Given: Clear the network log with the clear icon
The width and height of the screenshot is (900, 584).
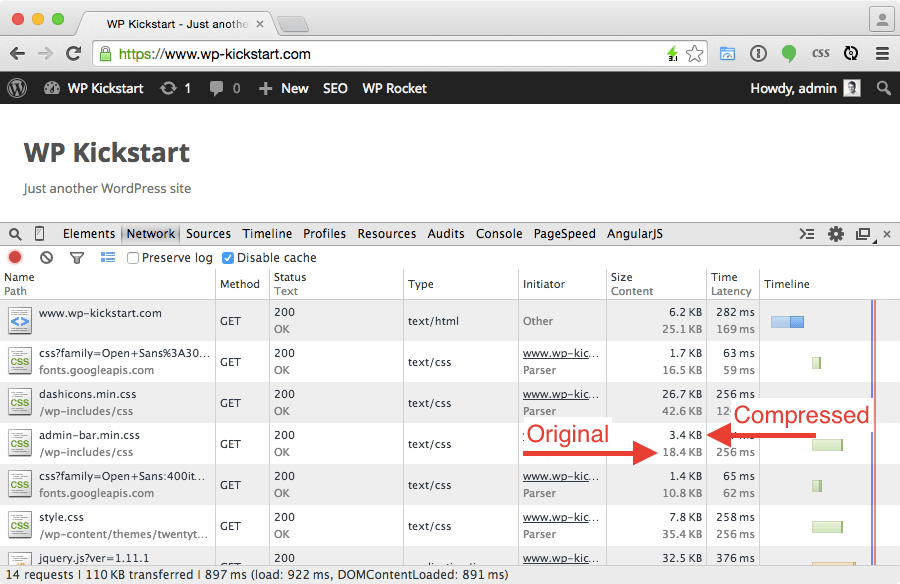Looking at the screenshot, I should [x=46, y=258].
